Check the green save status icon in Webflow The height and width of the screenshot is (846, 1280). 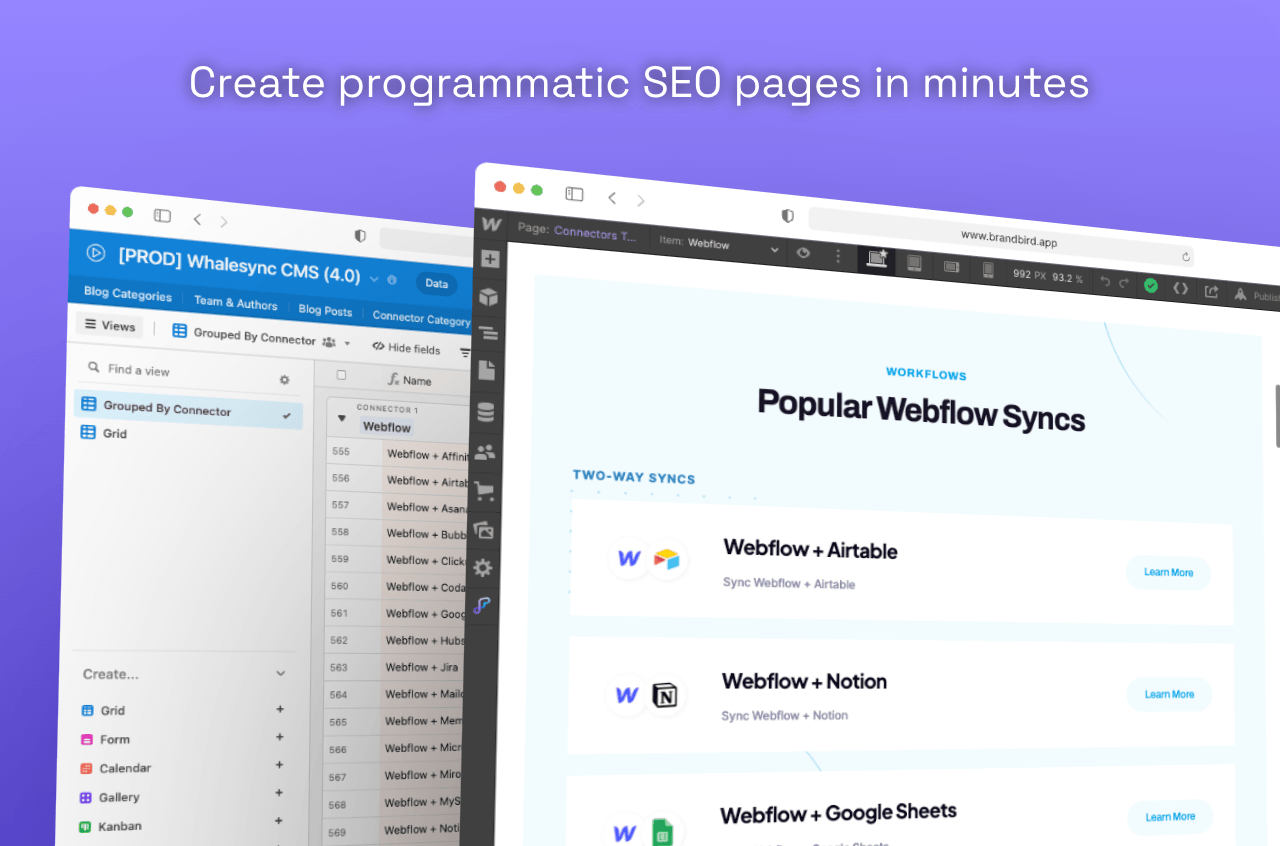tap(1151, 285)
